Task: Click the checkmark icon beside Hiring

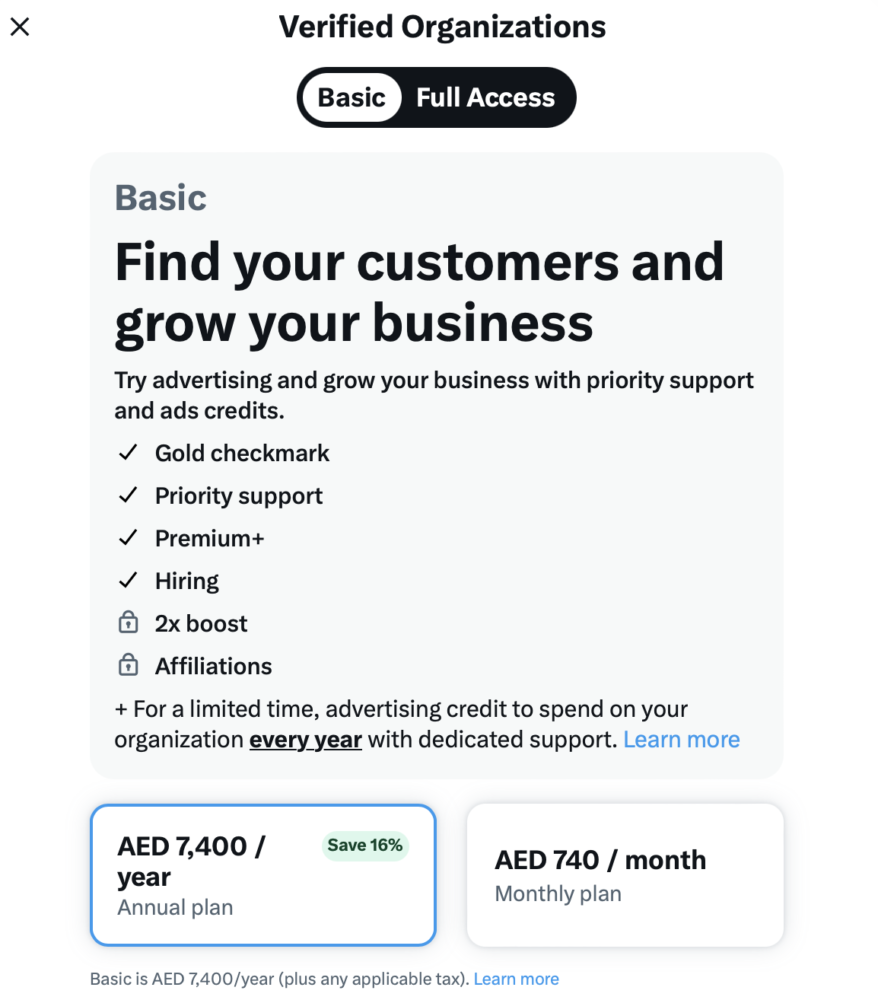Action: point(127,581)
